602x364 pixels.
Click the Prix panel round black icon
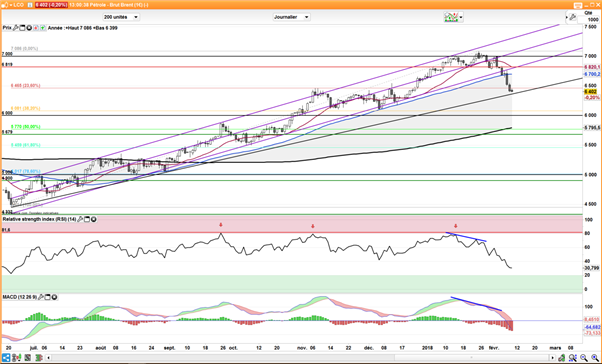29,28
